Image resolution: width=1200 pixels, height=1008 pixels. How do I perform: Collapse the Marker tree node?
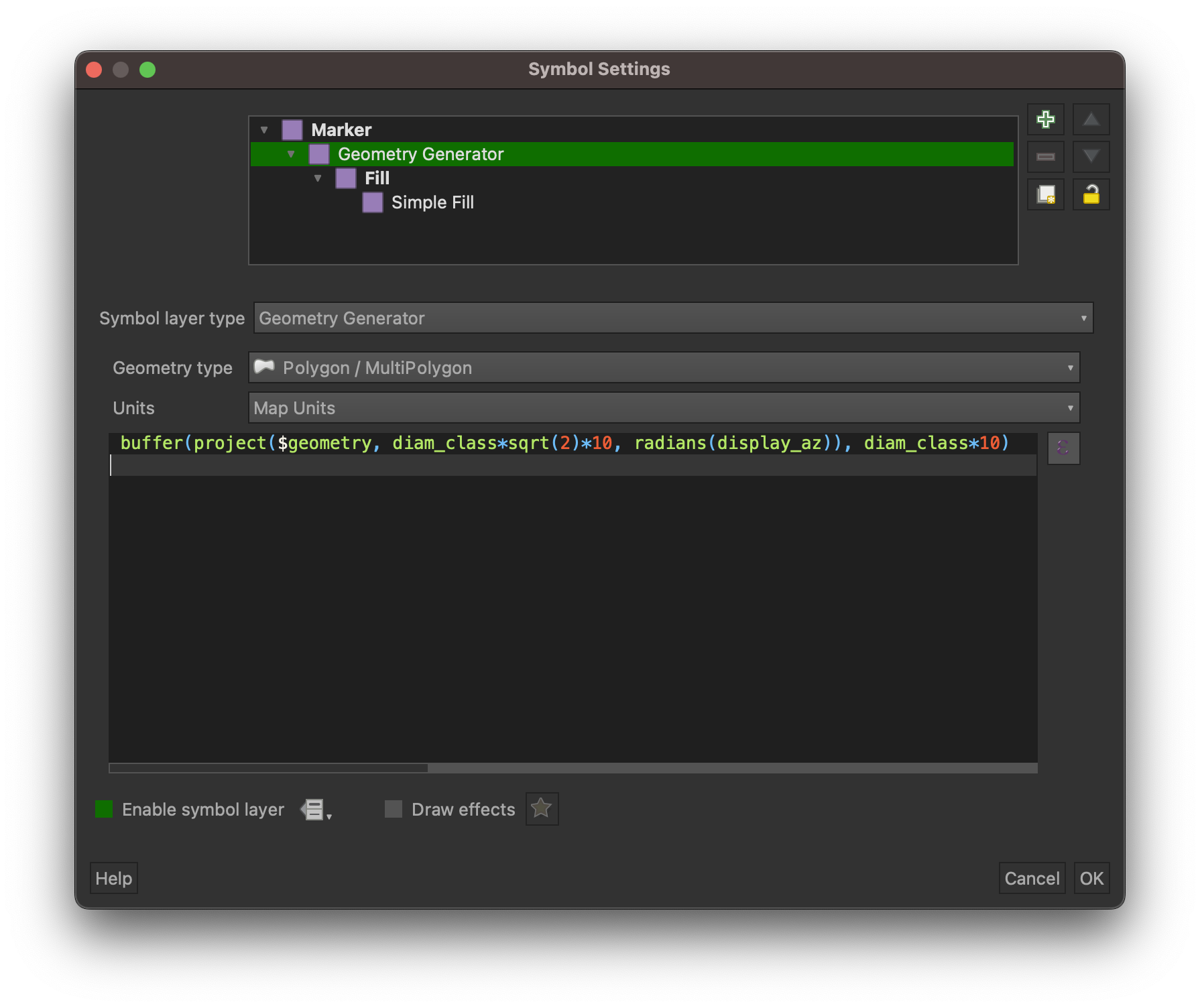pyautogui.click(x=264, y=130)
